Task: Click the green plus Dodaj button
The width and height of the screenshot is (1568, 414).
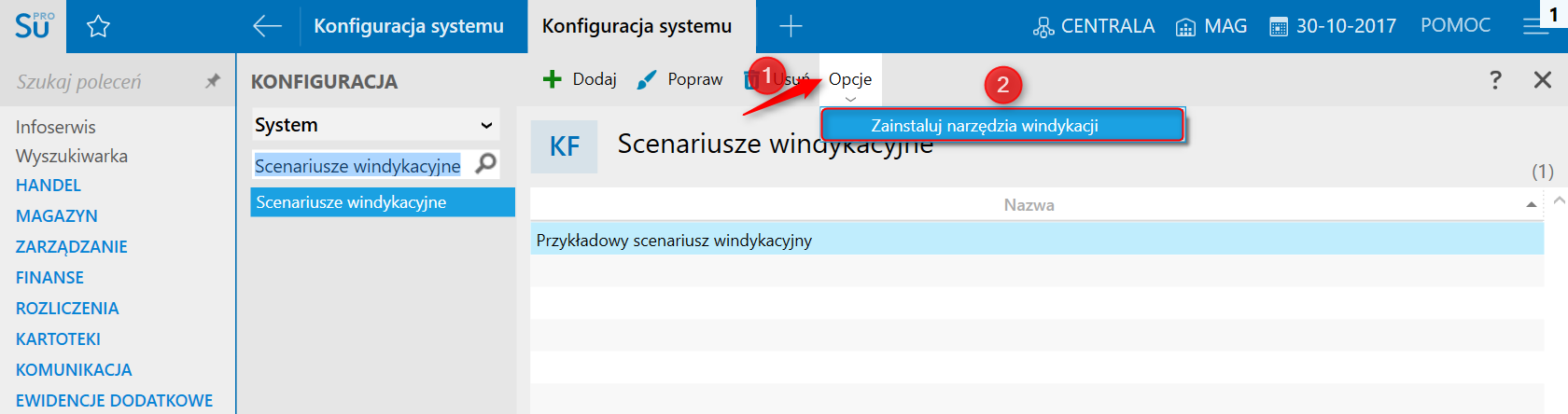Action: [580, 79]
